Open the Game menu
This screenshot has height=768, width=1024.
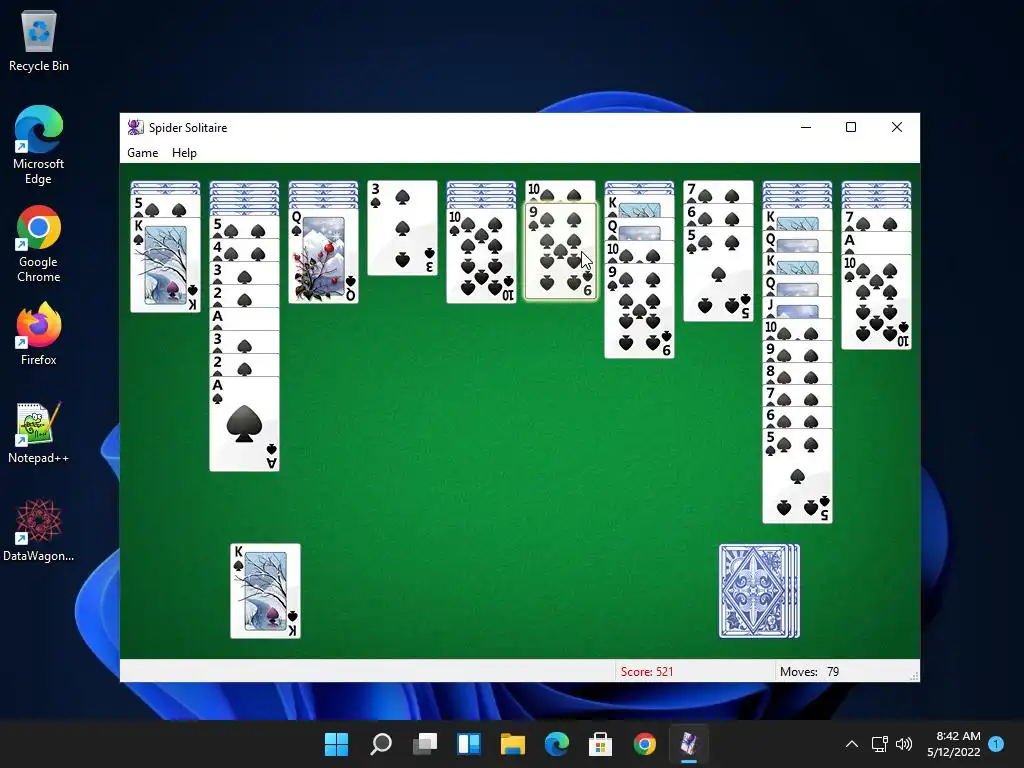click(x=142, y=153)
